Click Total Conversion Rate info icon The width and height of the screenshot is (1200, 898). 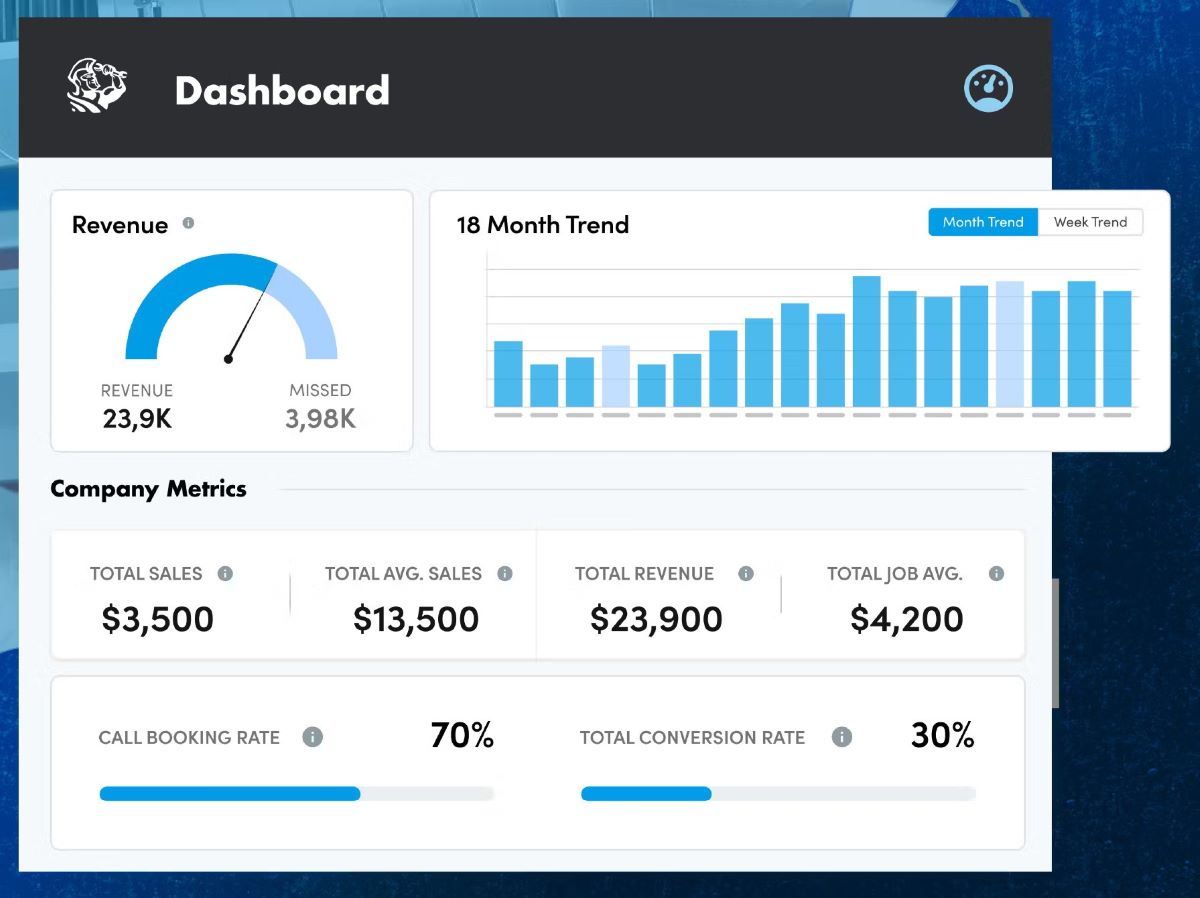842,738
